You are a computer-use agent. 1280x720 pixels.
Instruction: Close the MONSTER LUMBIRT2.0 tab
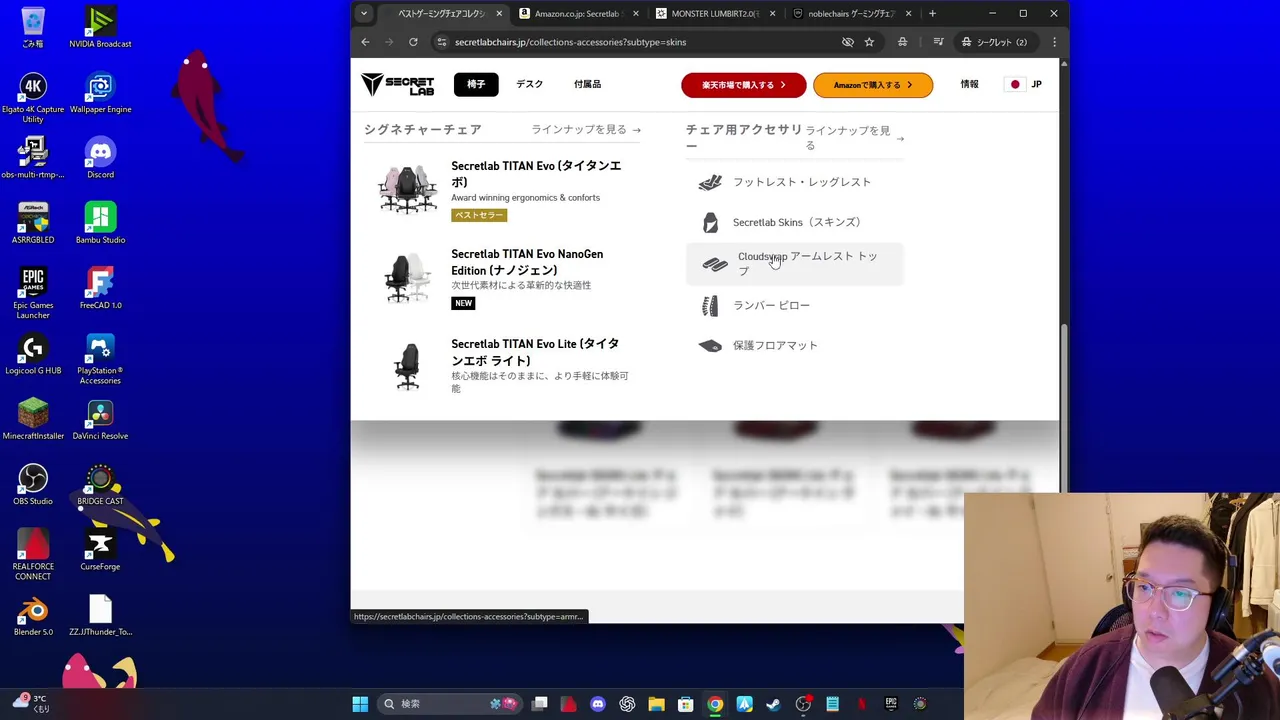772,13
